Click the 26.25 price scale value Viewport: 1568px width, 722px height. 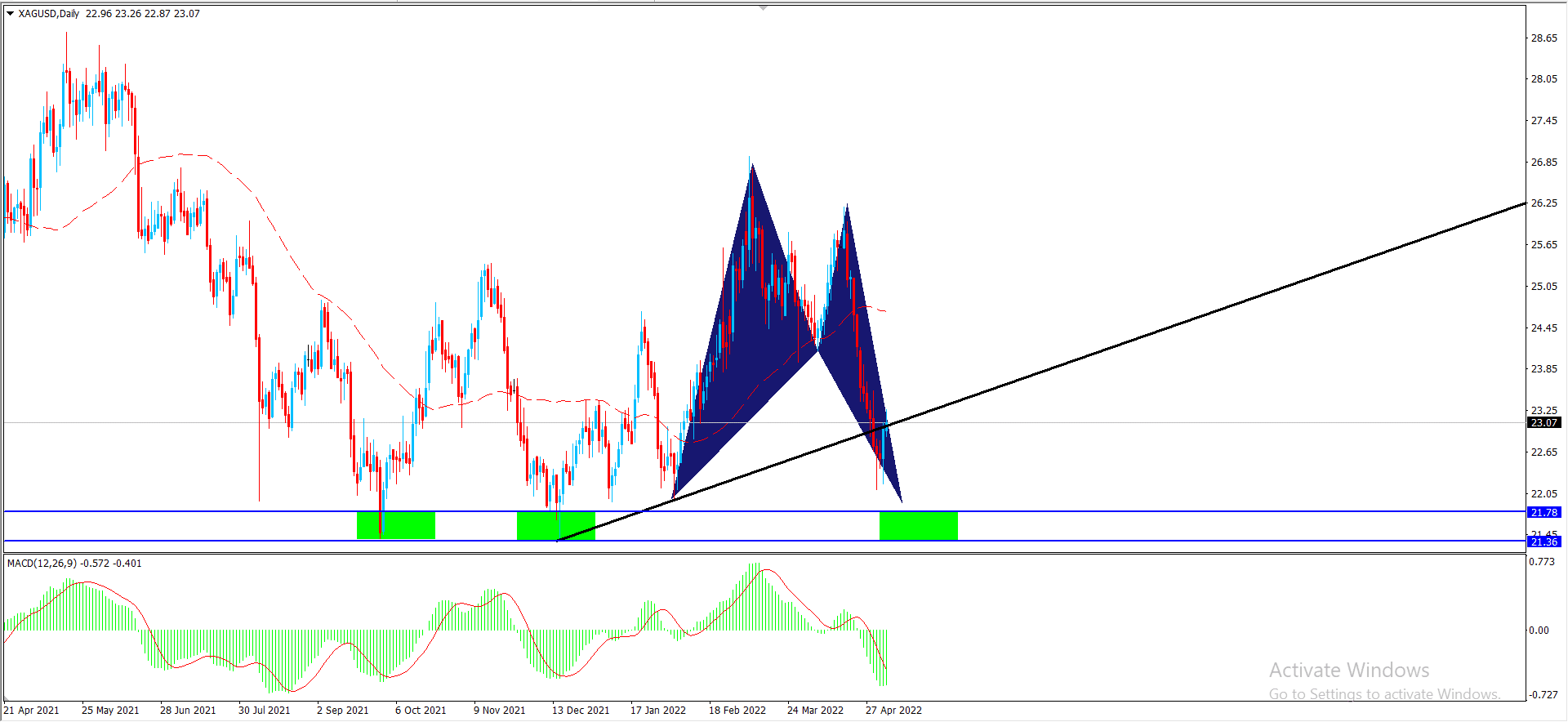(1543, 203)
